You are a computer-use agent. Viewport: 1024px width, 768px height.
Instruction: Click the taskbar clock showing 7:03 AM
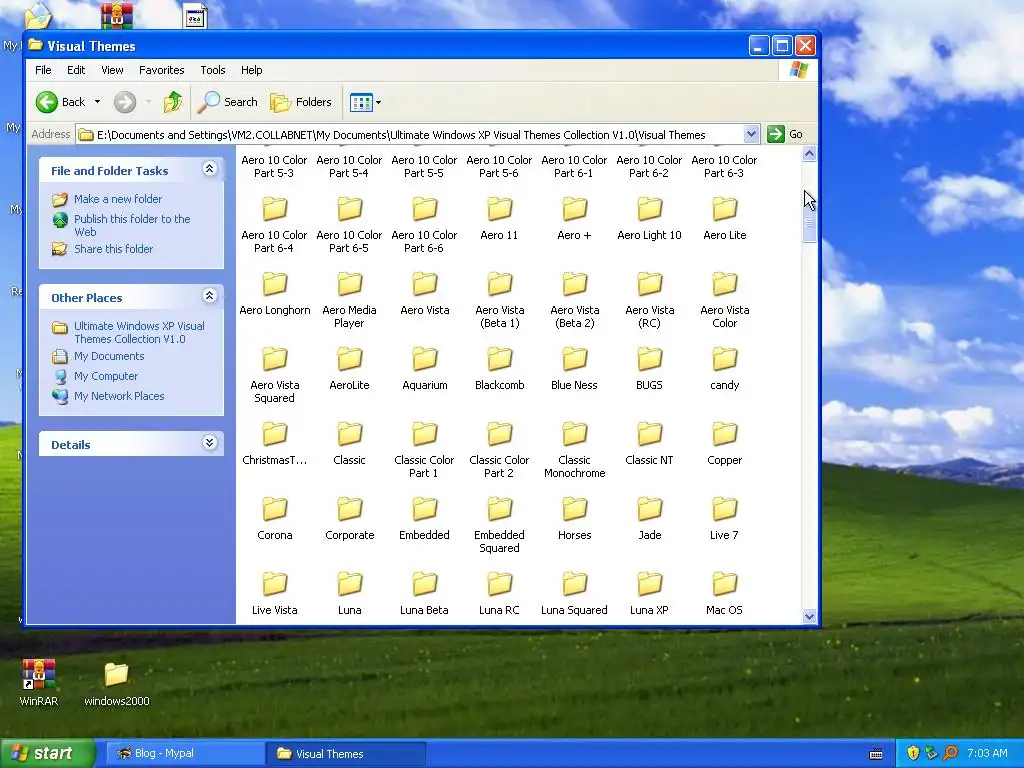tap(987, 753)
